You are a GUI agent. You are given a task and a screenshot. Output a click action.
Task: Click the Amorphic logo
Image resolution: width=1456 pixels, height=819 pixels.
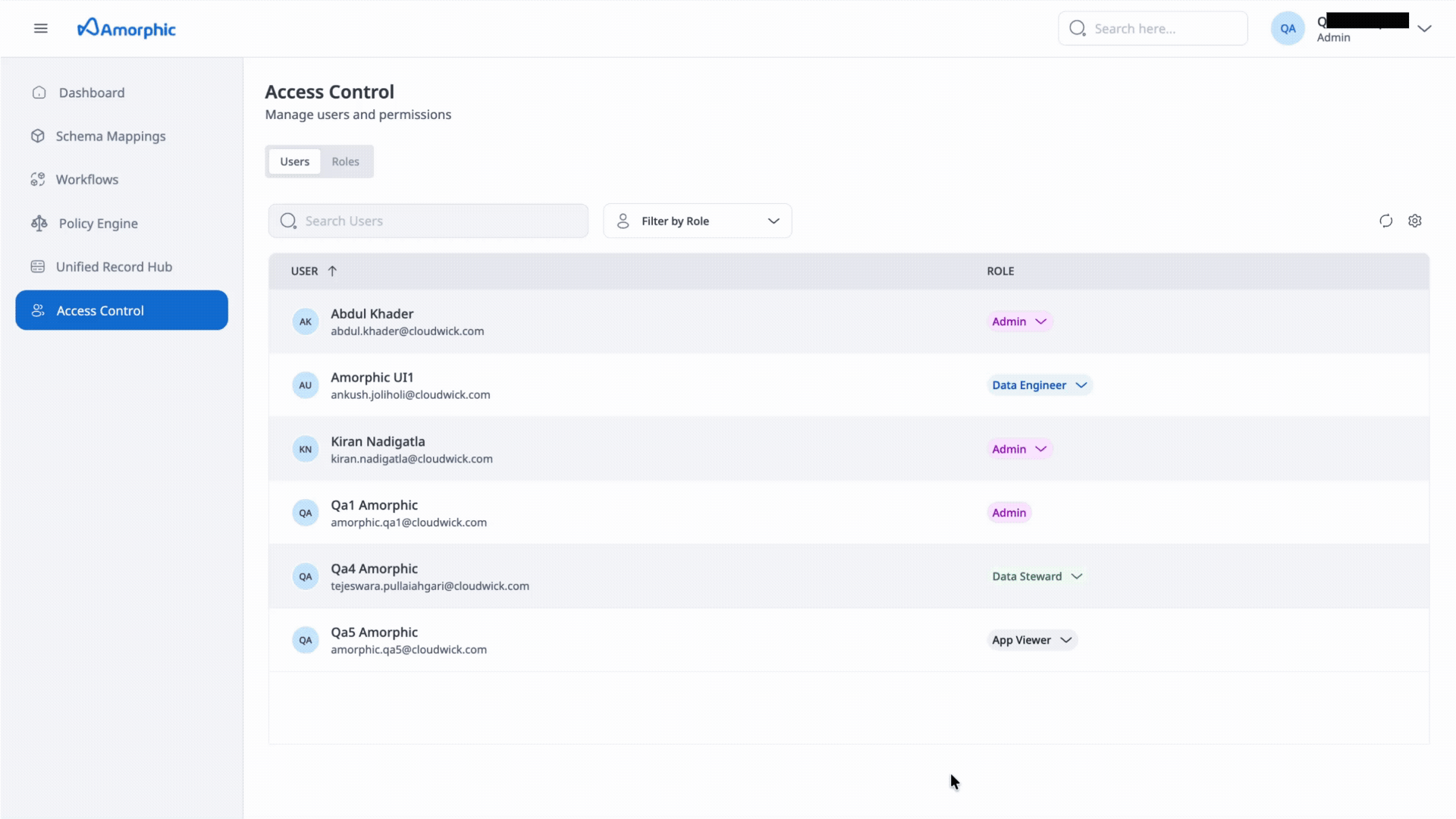127,29
